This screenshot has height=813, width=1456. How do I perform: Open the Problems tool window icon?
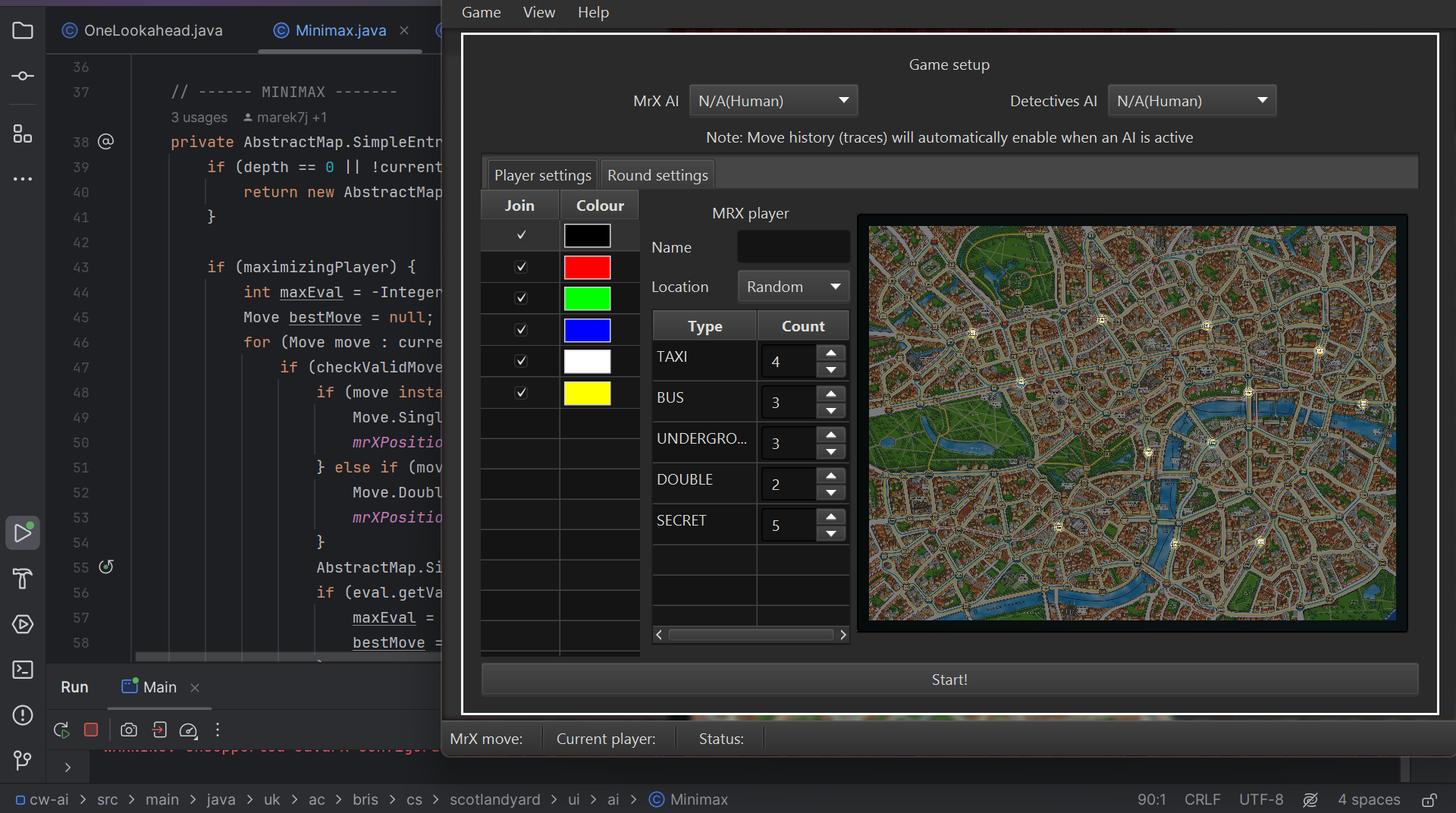23,715
